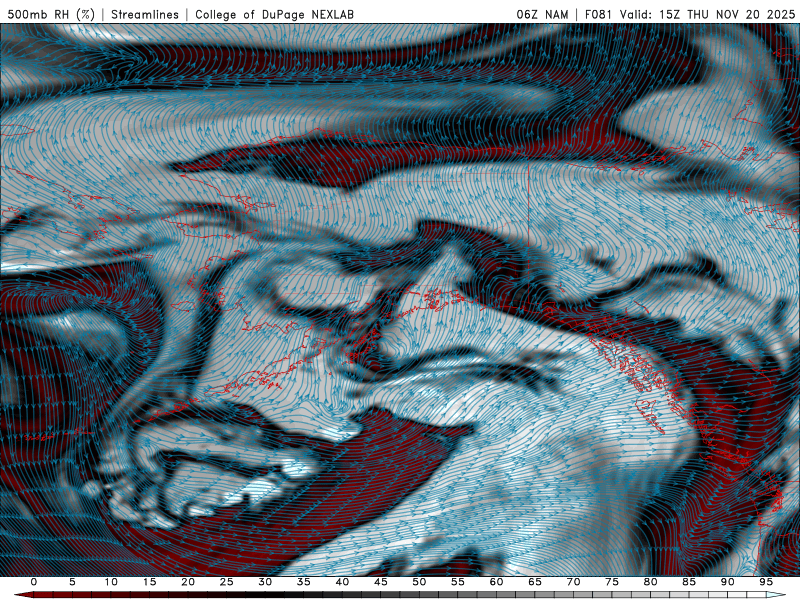Click the 95 label on the color scale
800x600 pixels.
coord(766,582)
